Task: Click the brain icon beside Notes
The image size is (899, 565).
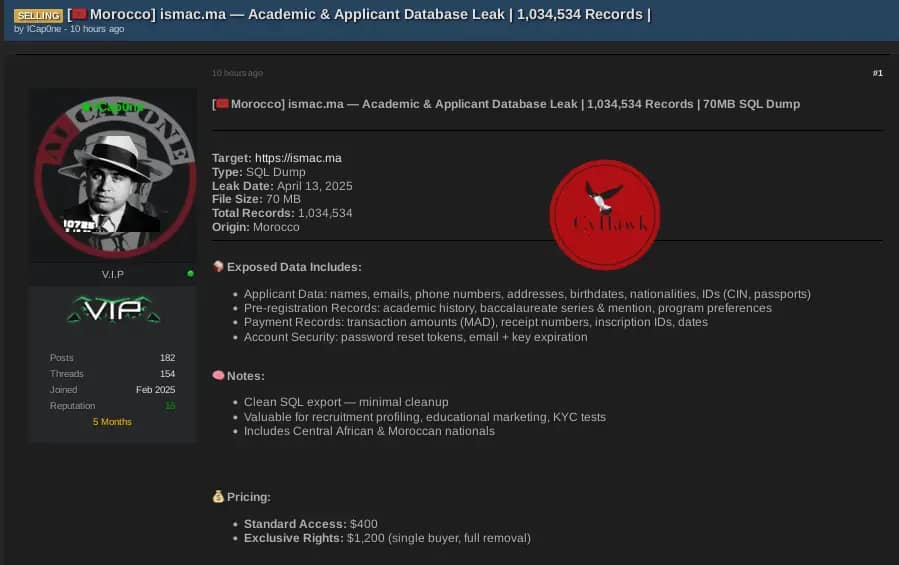Action: point(218,375)
